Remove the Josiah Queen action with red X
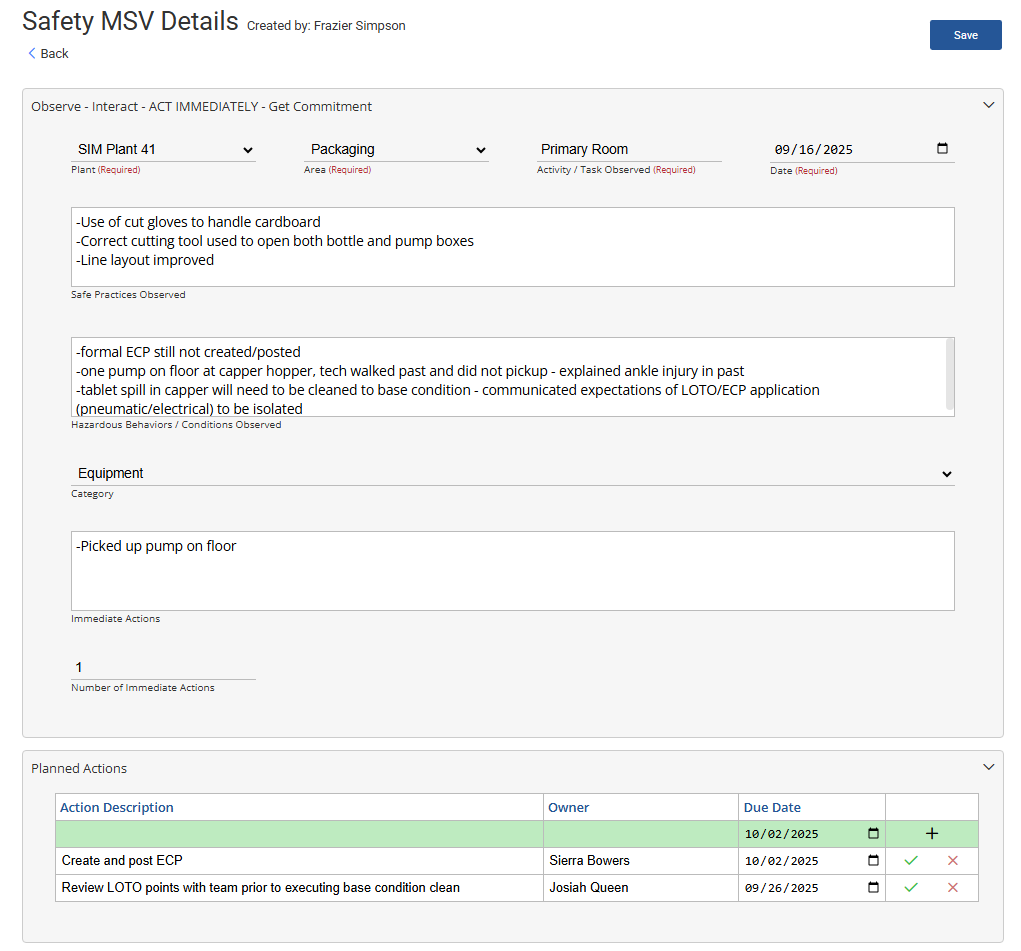The width and height of the screenshot is (1021, 951). (x=952, y=888)
